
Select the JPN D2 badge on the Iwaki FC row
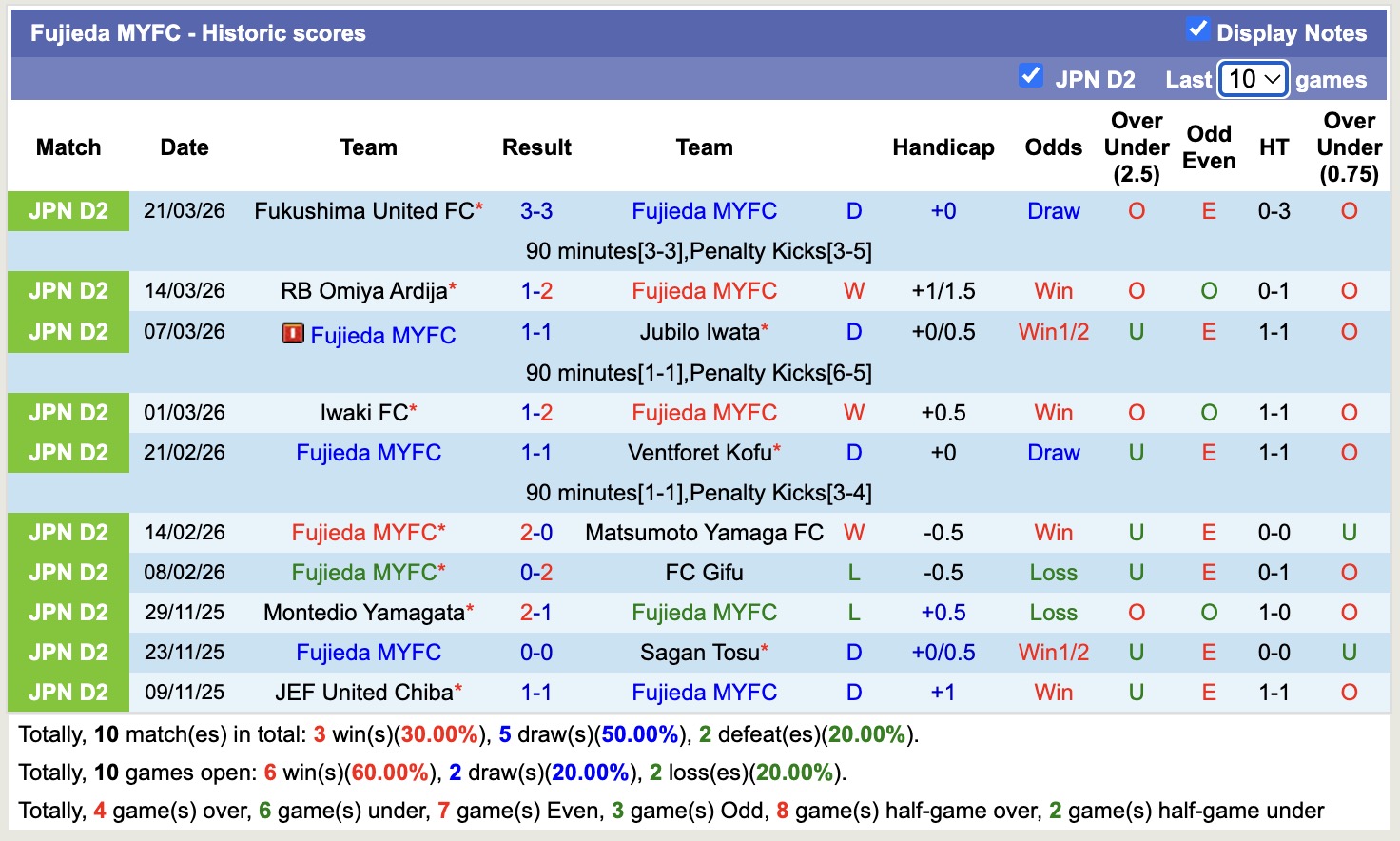(x=68, y=412)
